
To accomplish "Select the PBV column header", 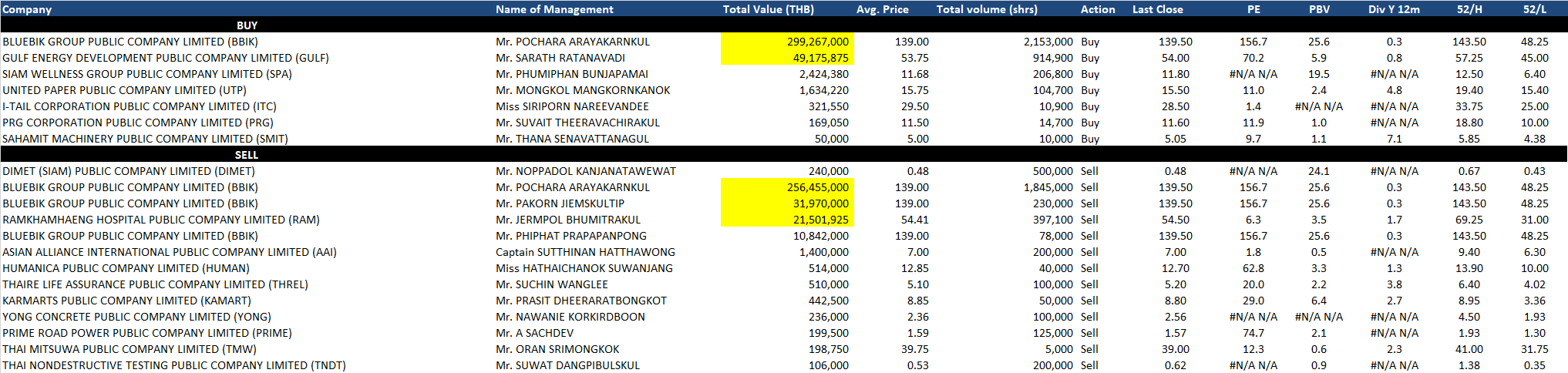I will coord(1319,9).
